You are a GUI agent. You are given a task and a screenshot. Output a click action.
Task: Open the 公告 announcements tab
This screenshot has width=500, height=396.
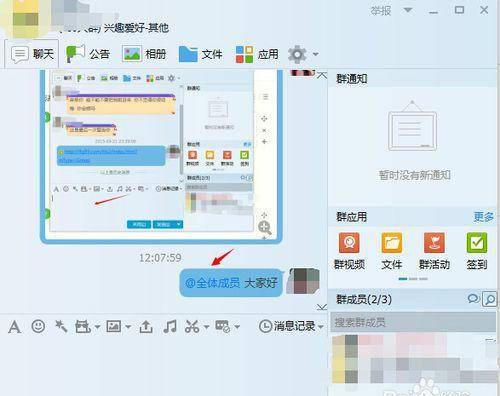tap(88, 54)
